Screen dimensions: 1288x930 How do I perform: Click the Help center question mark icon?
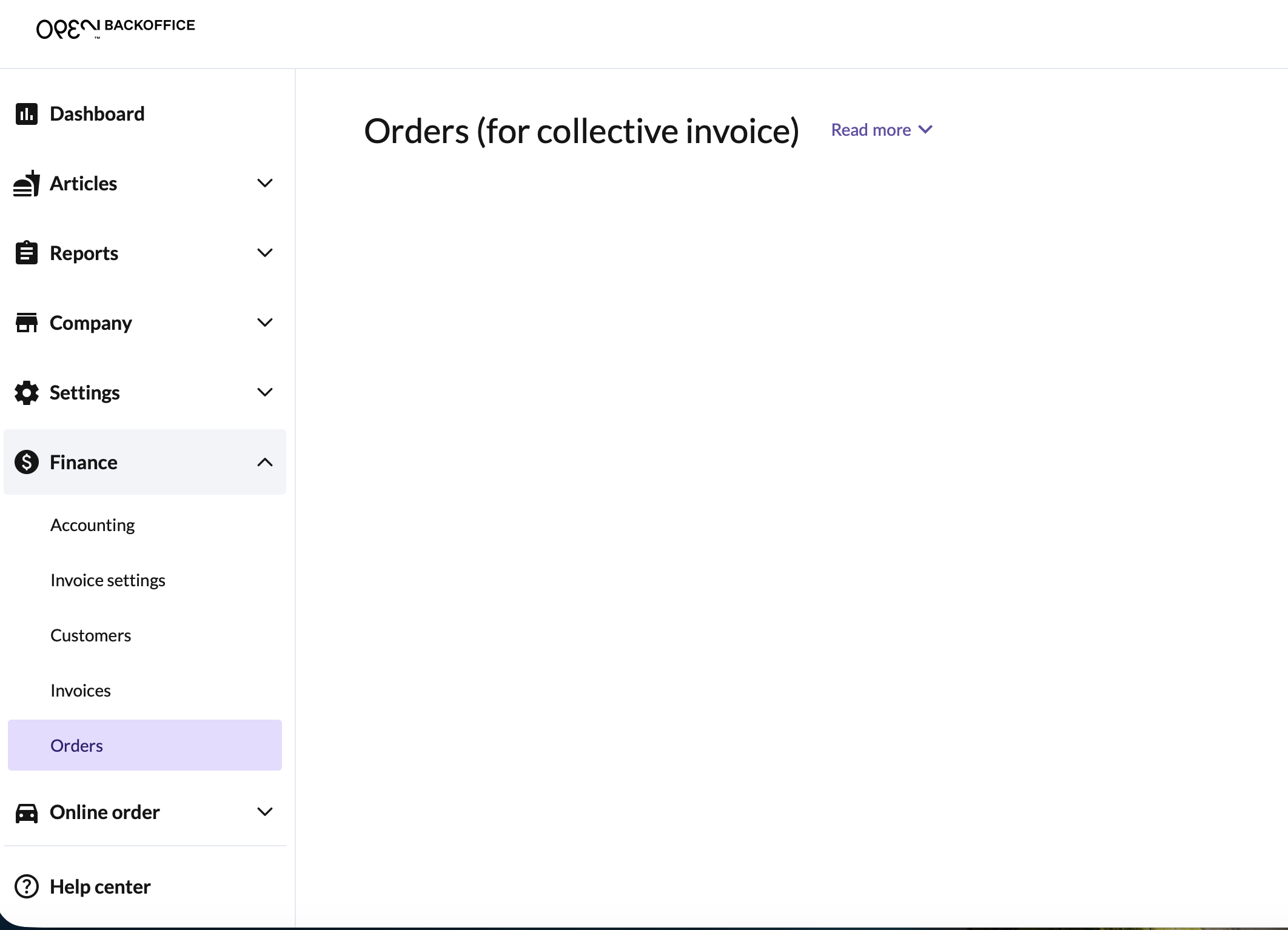tap(26, 886)
